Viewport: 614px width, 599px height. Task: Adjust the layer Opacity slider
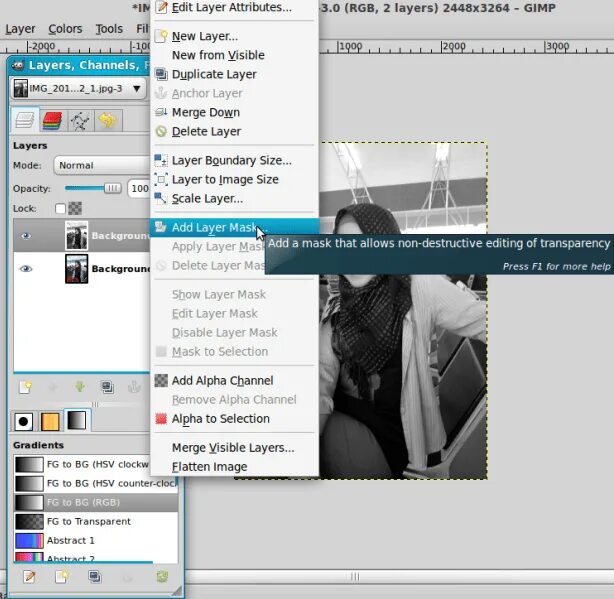pyautogui.click(x=93, y=188)
